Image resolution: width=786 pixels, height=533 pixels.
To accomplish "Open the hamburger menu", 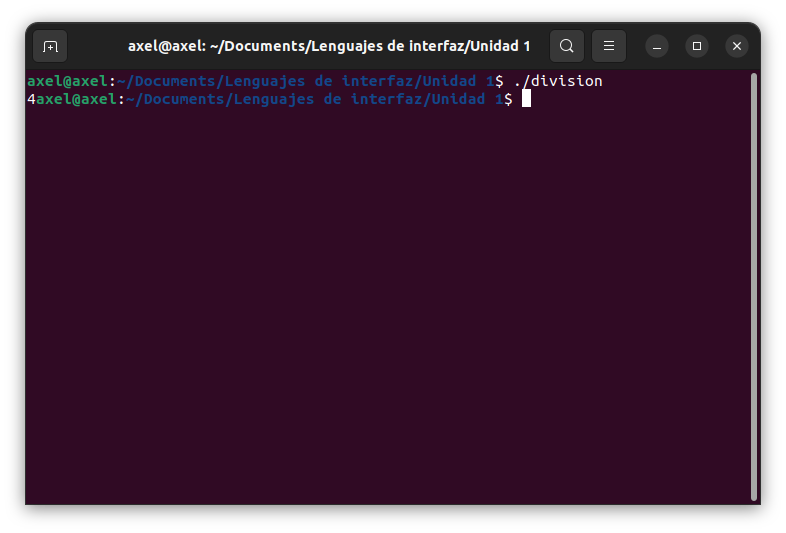I will coord(609,46).
